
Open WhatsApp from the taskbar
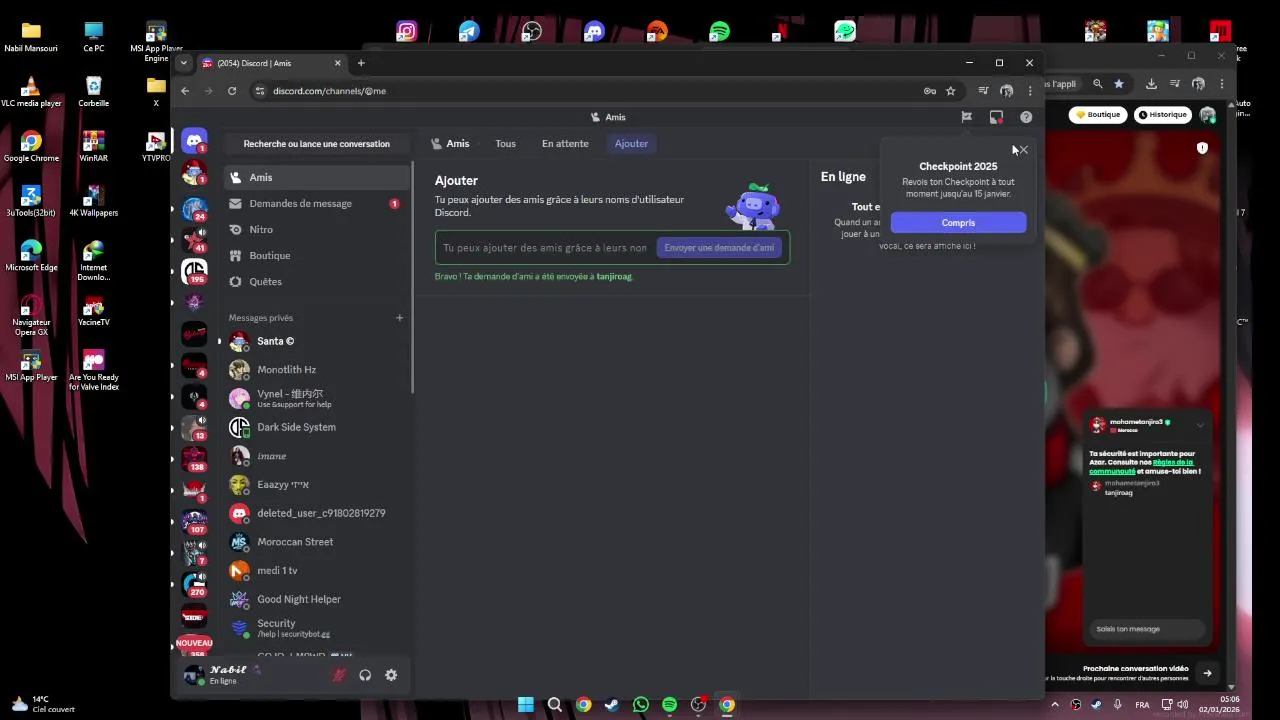(641, 705)
